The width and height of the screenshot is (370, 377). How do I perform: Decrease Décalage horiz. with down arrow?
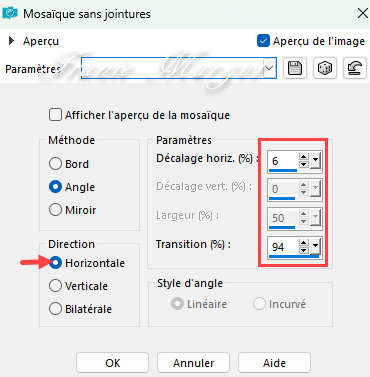(x=303, y=165)
